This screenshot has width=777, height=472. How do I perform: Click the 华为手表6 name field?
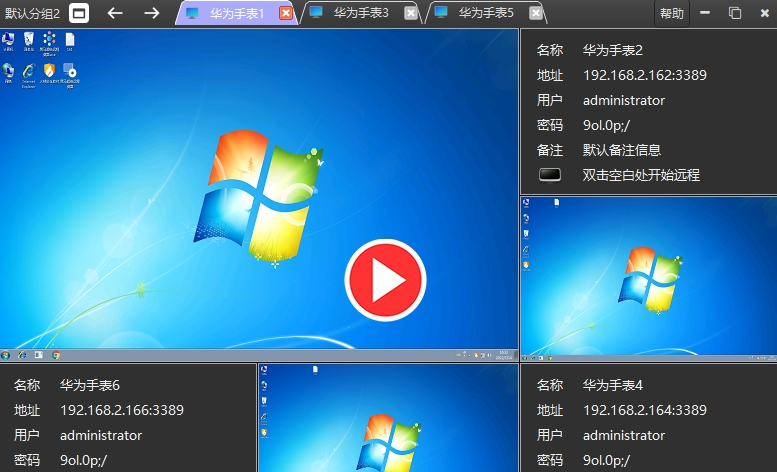click(x=90, y=385)
